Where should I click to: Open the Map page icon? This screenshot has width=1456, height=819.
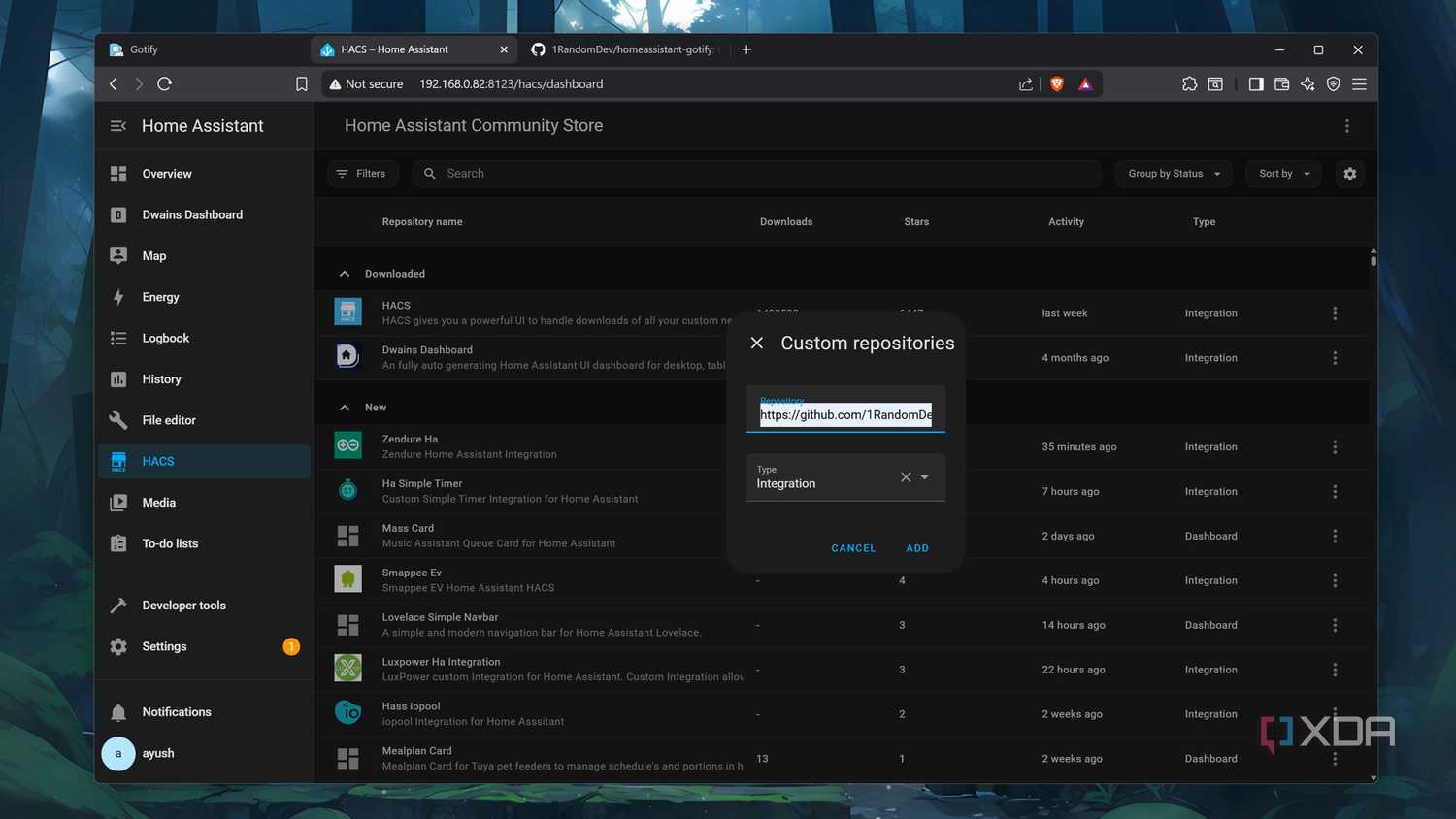coord(118,256)
